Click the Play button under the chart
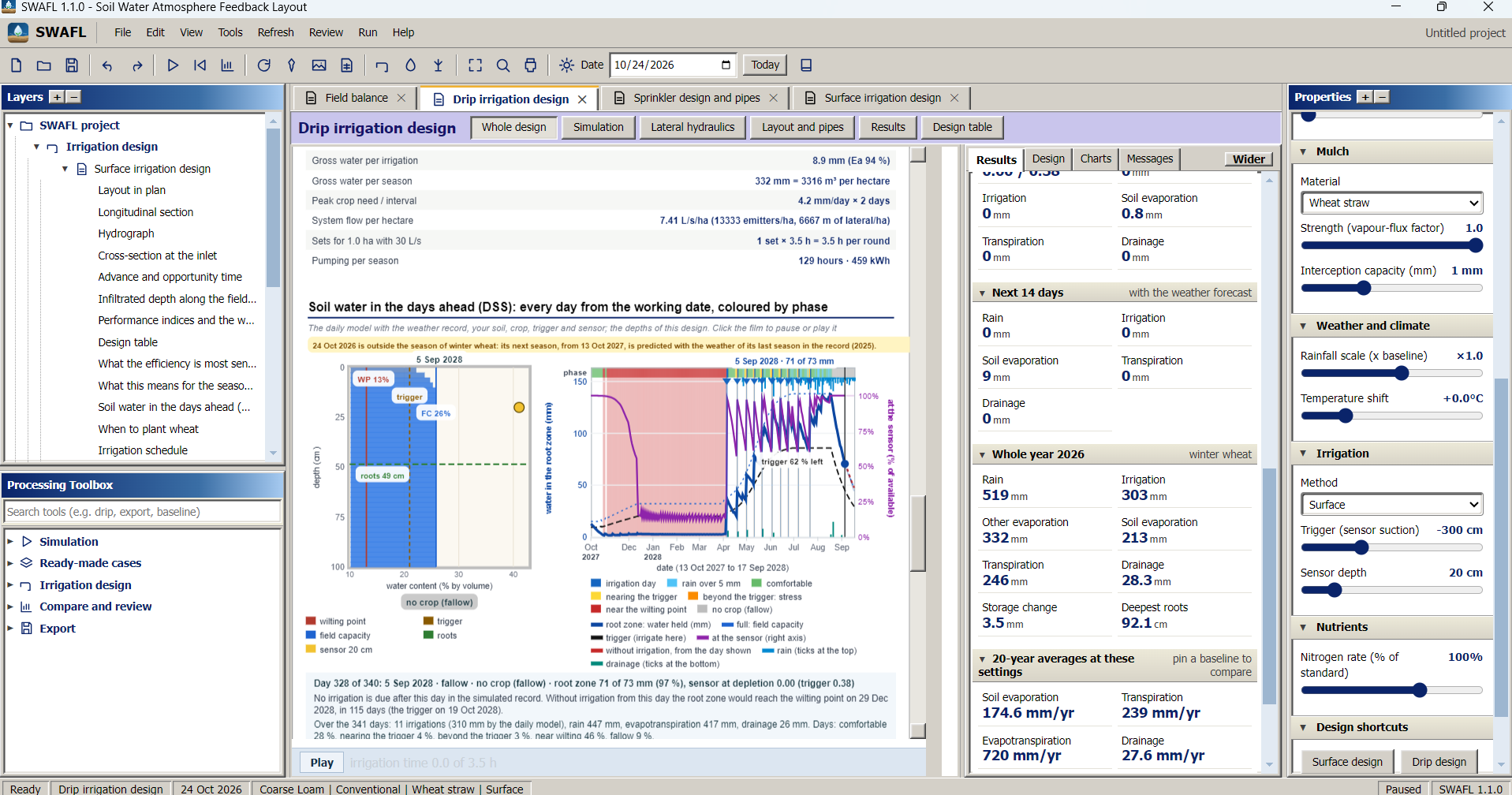This screenshot has width=1512, height=795. click(x=322, y=763)
